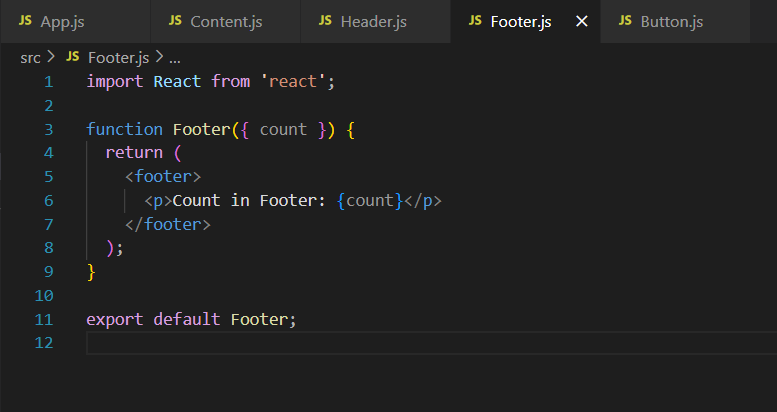Close the Footer.js tab
Screen dimensions: 777x412
582,21
